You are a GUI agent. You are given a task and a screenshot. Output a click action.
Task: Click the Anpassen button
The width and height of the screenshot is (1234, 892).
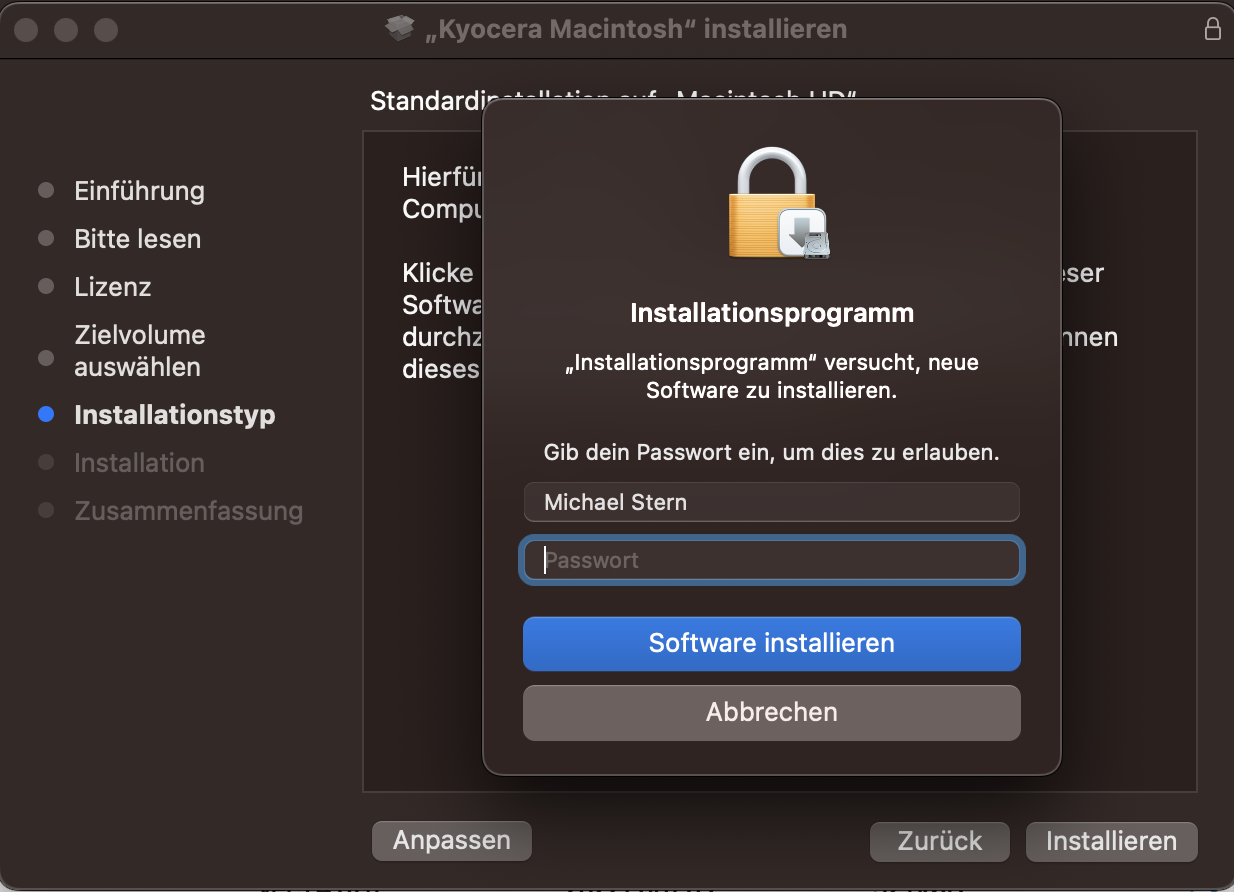(x=451, y=841)
